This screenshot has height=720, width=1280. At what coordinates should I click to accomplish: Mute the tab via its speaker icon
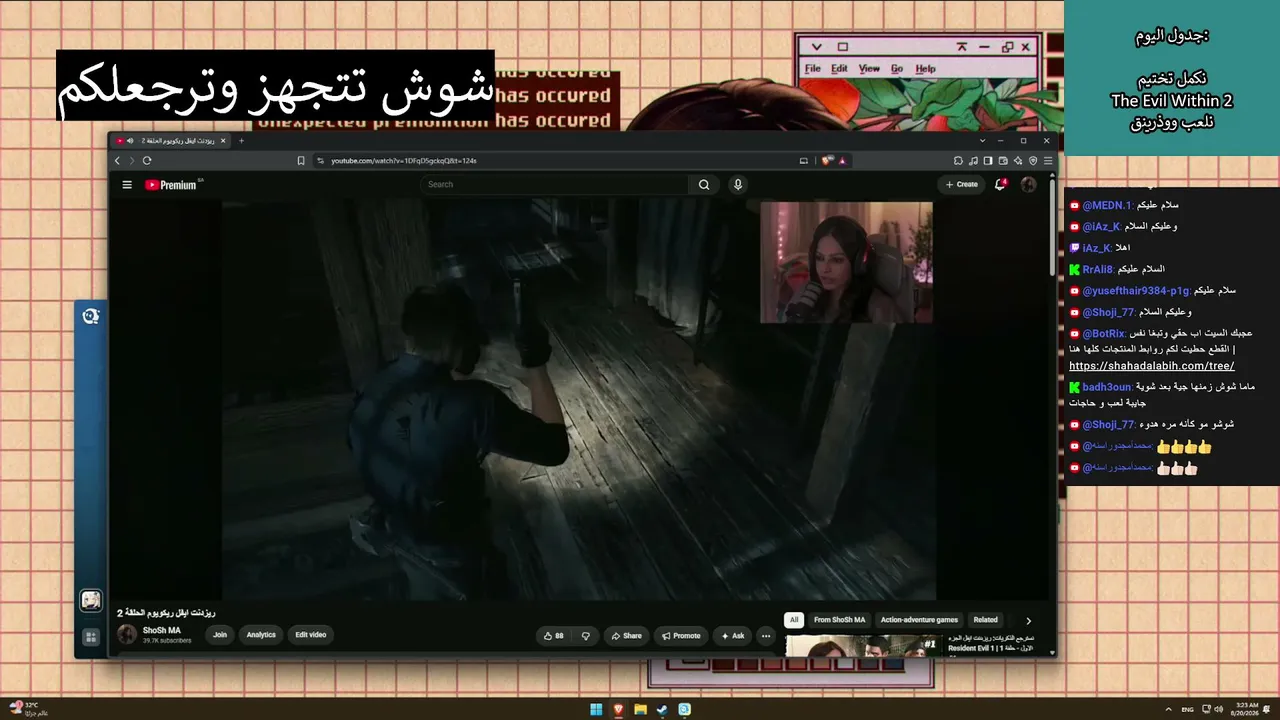[130, 141]
